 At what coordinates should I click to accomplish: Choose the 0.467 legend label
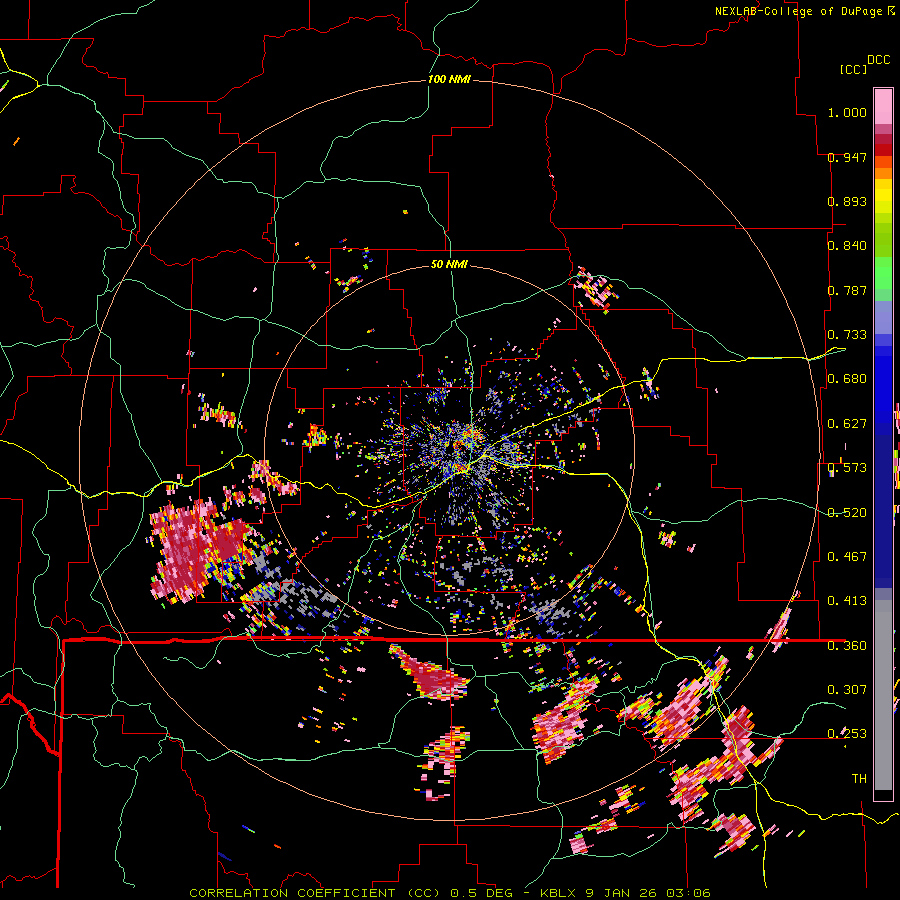847,557
